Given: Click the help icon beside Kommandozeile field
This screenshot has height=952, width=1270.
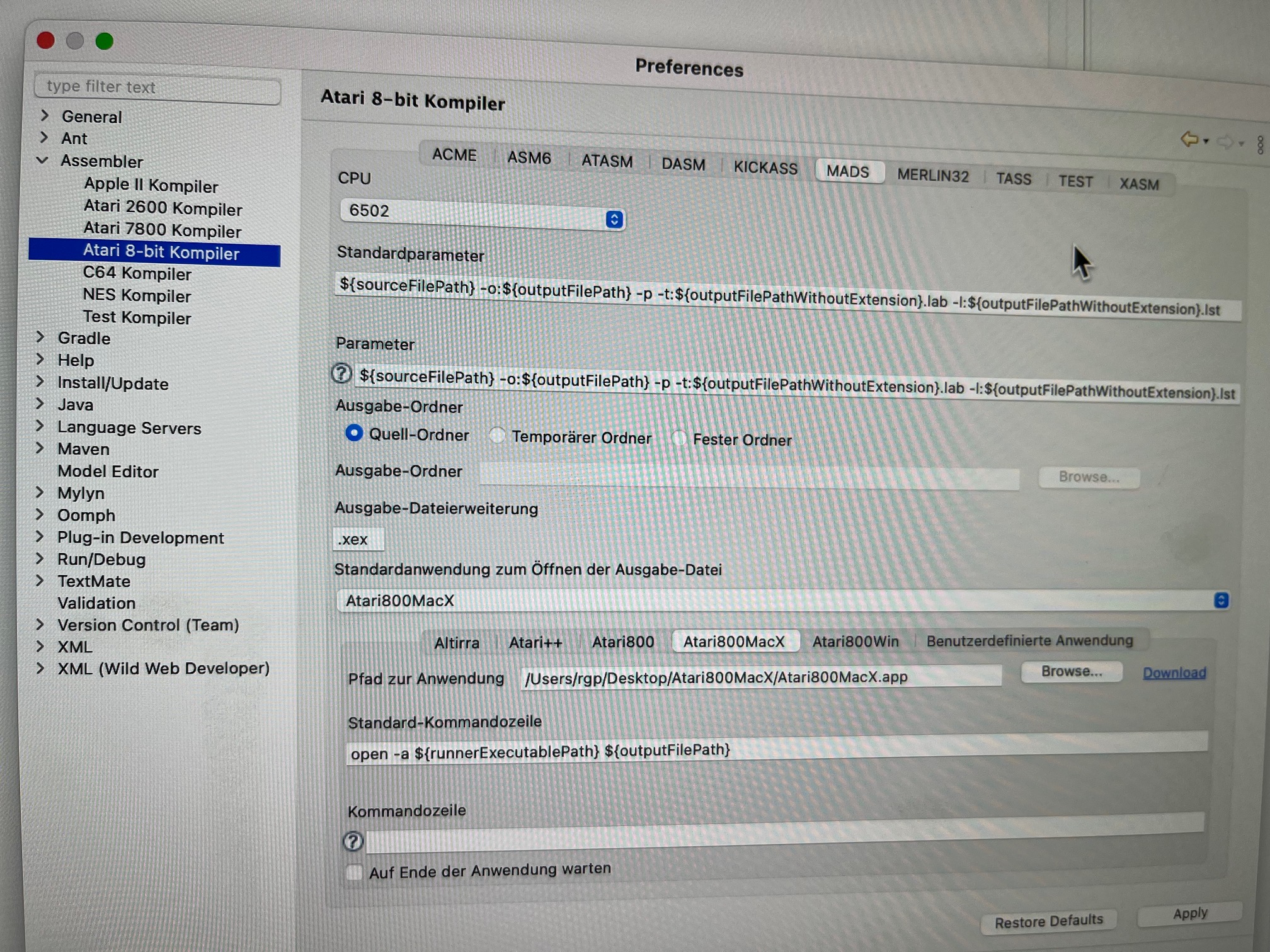Looking at the screenshot, I should point(353,841).
